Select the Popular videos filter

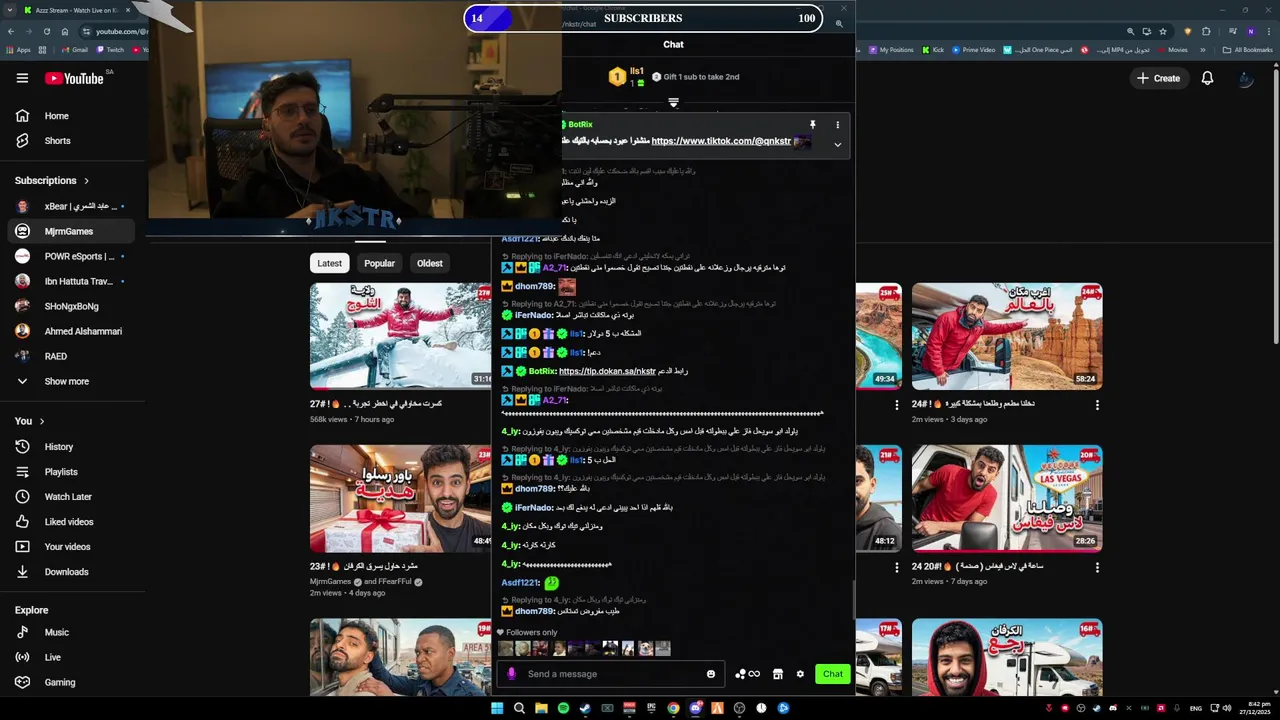point(379,263)
